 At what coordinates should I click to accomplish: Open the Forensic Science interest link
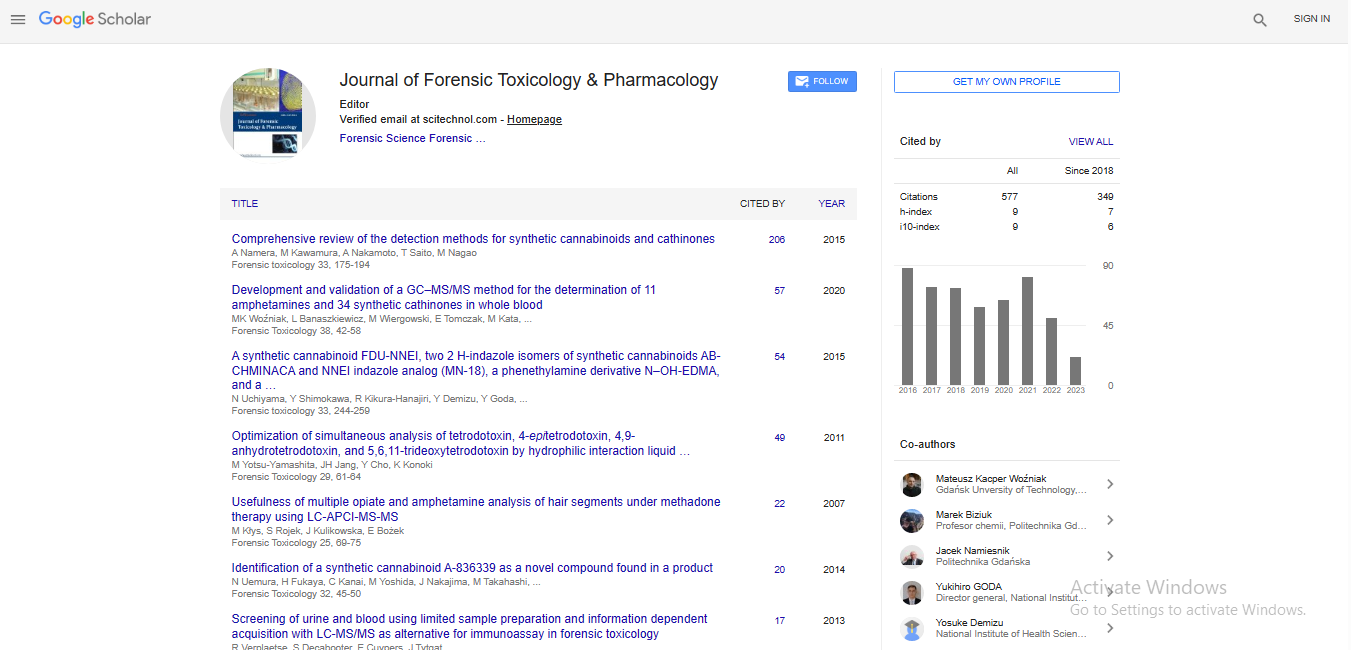pyautogui.click(x=412, y=138)
